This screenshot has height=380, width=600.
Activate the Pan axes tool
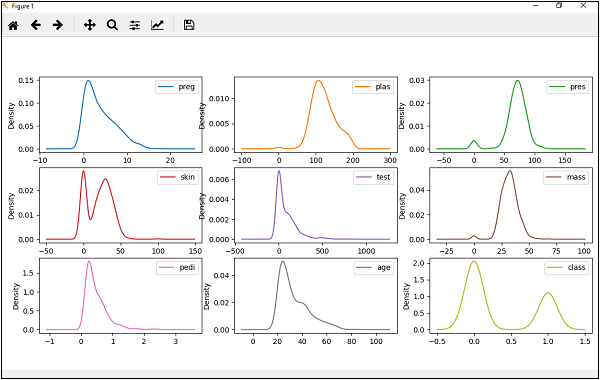[90, 25]
